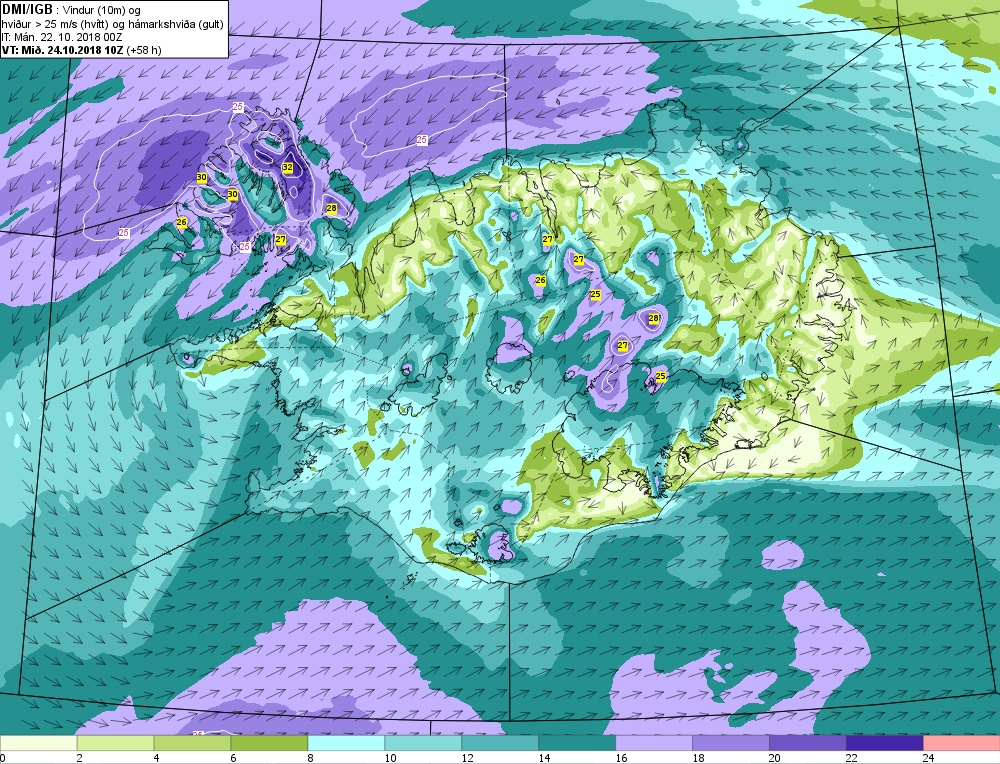Click the legend scale value 18
Image resolution: width=1000 pixels, height=764 pixels.
(x=698, y=758)
